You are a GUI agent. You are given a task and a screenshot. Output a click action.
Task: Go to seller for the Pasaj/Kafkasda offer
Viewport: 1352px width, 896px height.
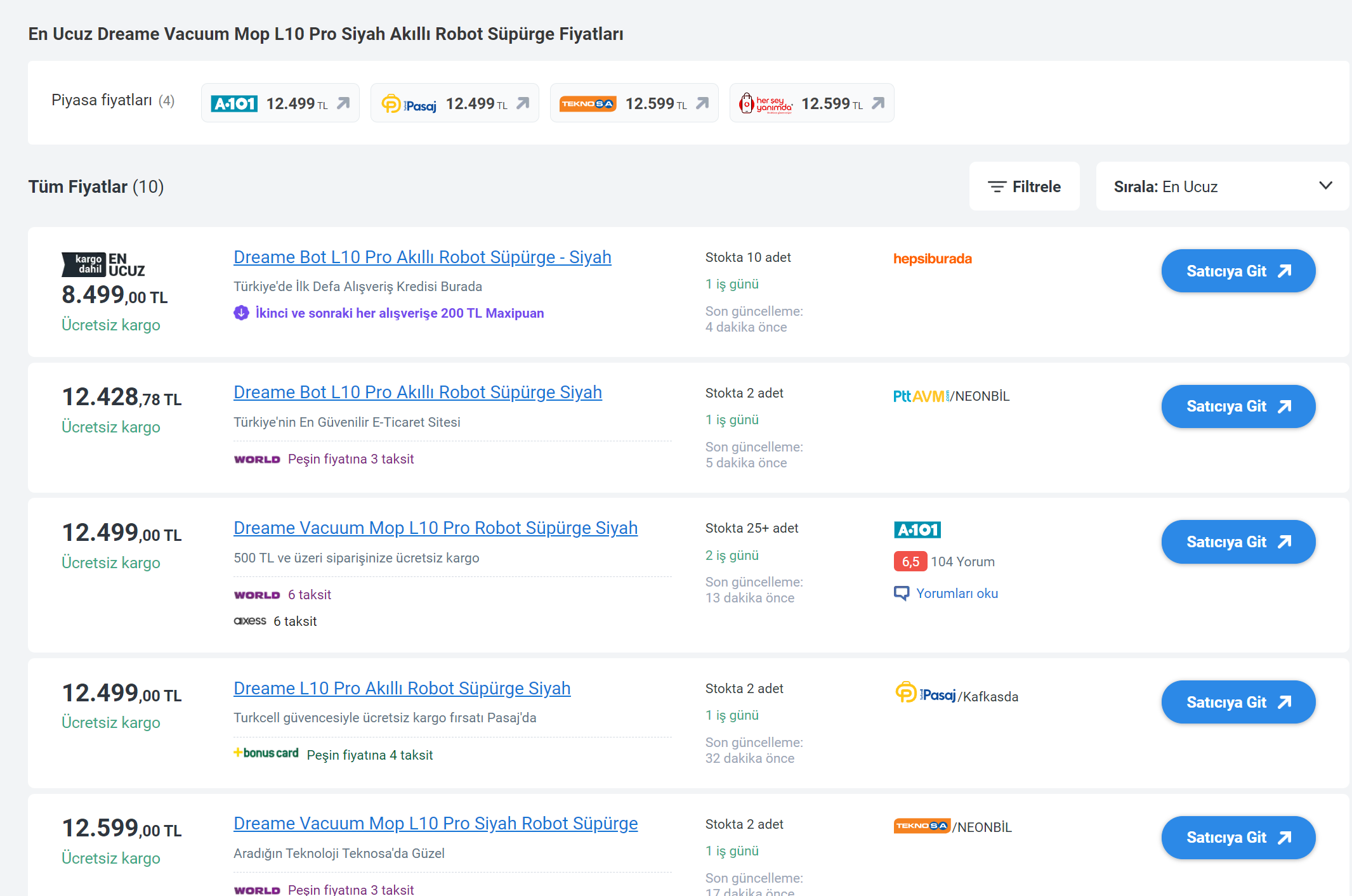tap(1238, 702)
